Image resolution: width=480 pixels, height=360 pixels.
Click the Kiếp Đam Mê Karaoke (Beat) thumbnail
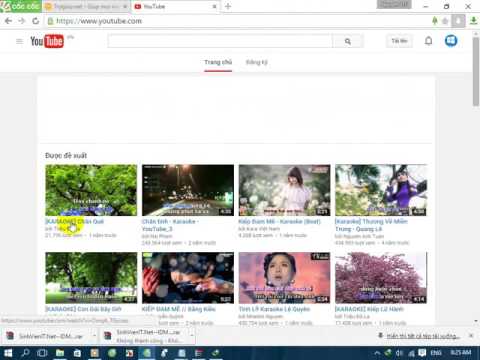pyautogui.click(x=284, y=190)
